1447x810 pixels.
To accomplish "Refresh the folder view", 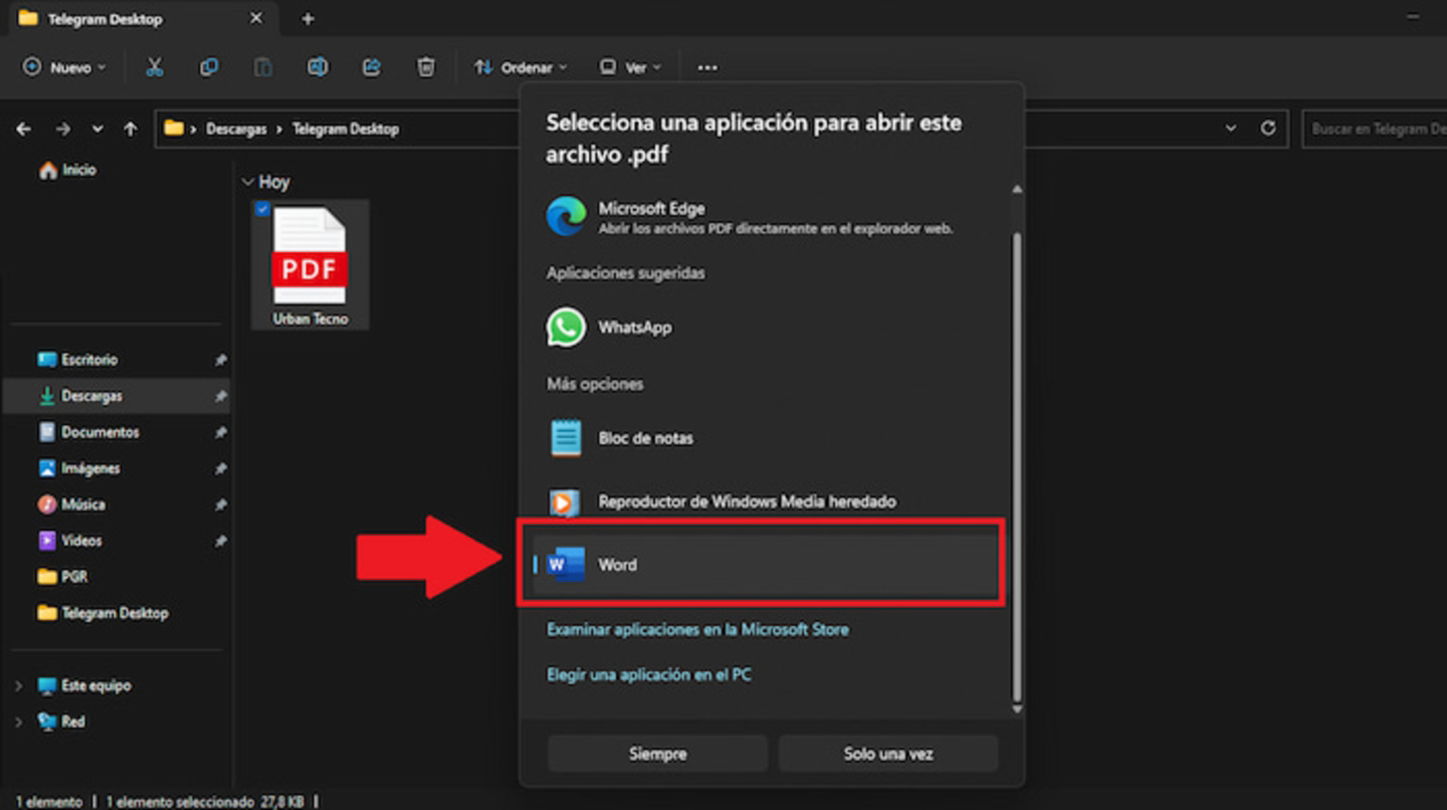I will point(1268,128).
